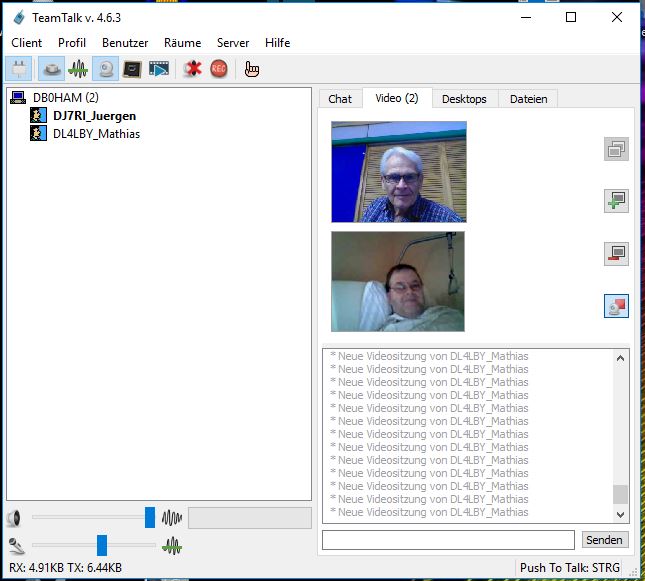The width and height of the screenshot is (645, 581).
Task: Click the mute all sound icon
Action: coord(192,69)
